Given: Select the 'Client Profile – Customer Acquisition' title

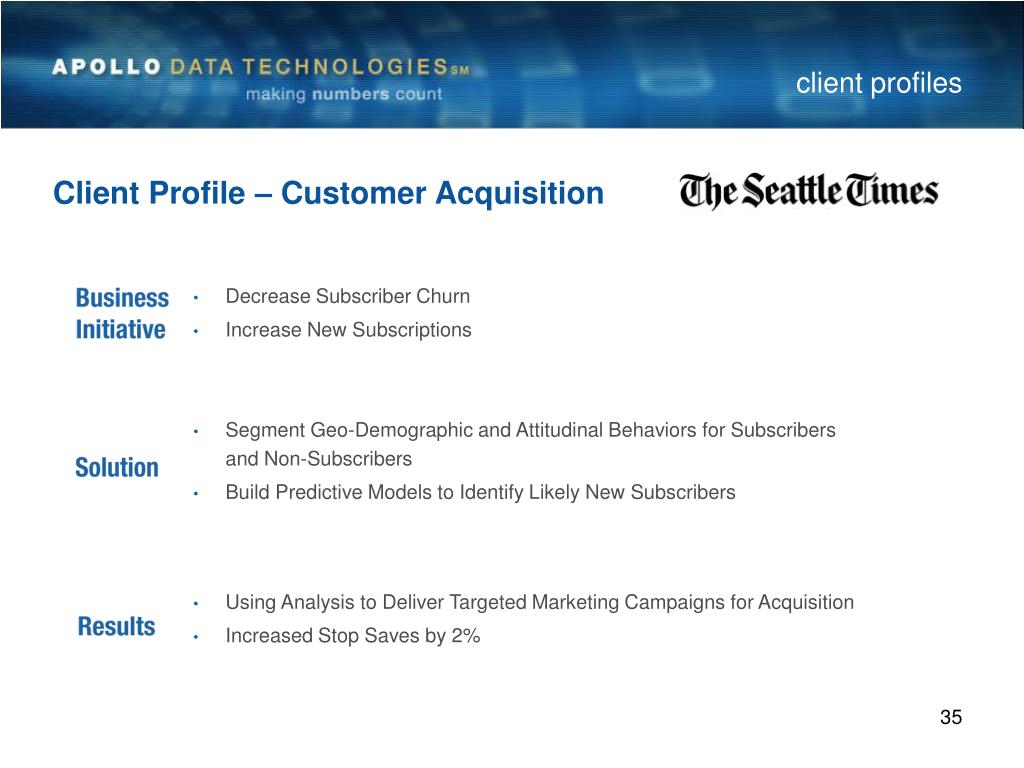Looking at the screenshot, I should click(328, 193).
